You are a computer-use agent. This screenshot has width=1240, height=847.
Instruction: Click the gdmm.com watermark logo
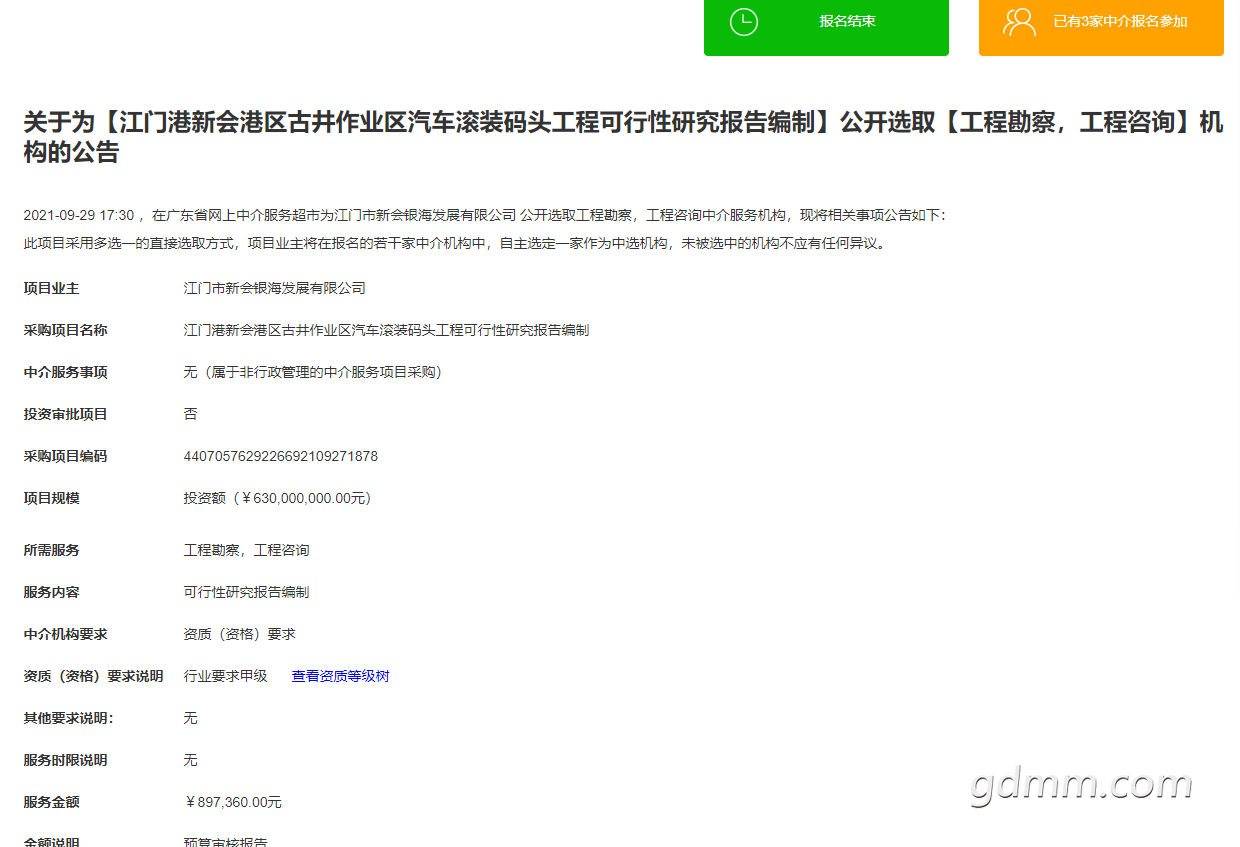click(x=1081, y=785)
